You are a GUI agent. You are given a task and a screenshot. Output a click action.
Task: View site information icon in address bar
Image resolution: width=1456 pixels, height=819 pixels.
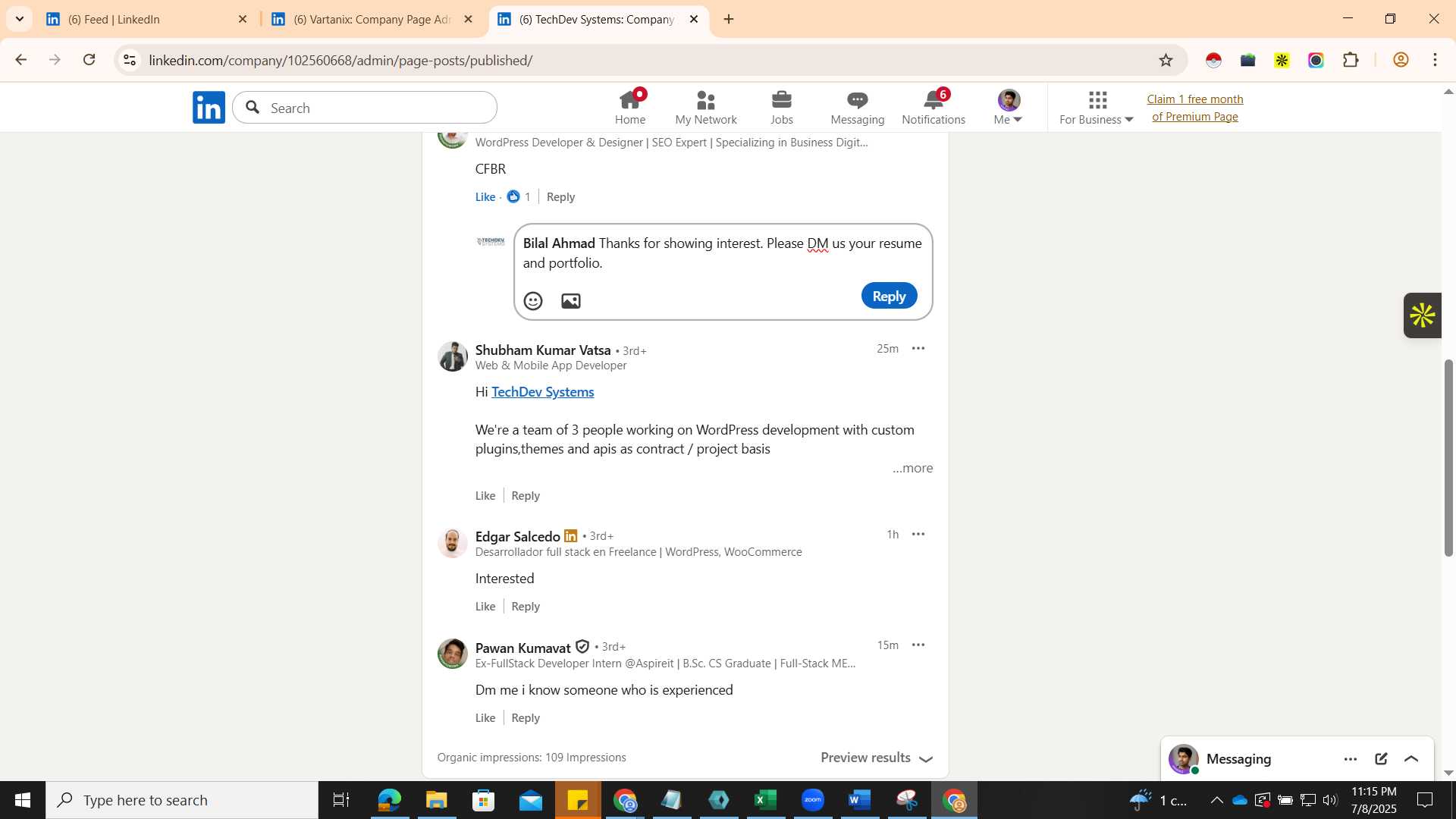click(130, 60)
